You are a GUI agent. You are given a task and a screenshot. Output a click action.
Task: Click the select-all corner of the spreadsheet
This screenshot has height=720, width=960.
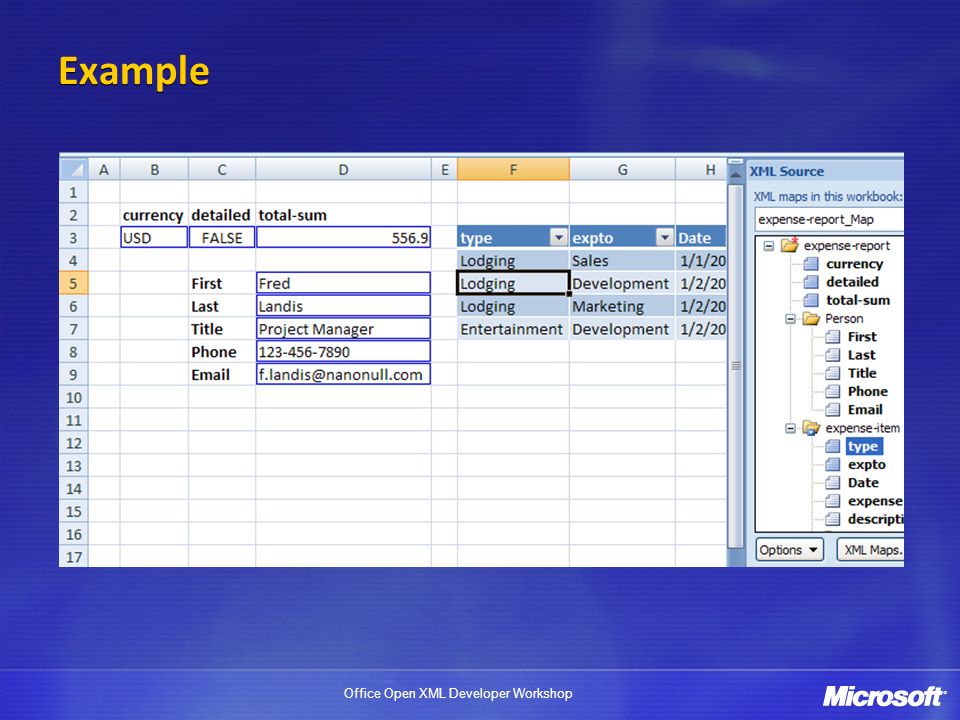(74, 170)
